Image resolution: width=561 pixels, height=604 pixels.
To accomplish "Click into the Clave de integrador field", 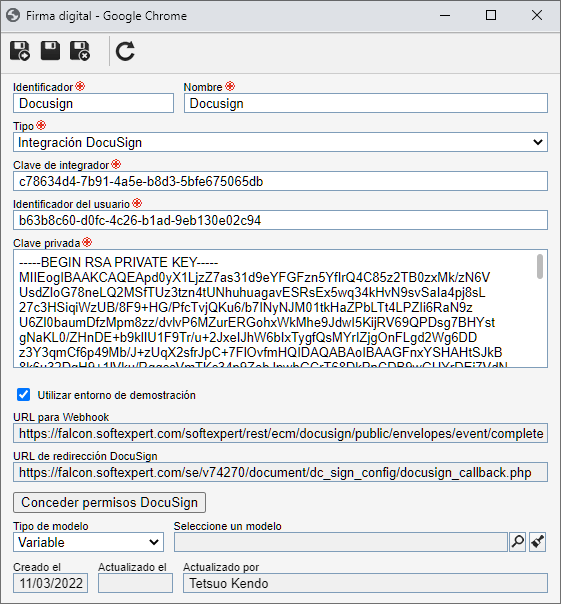I will 280,181.
